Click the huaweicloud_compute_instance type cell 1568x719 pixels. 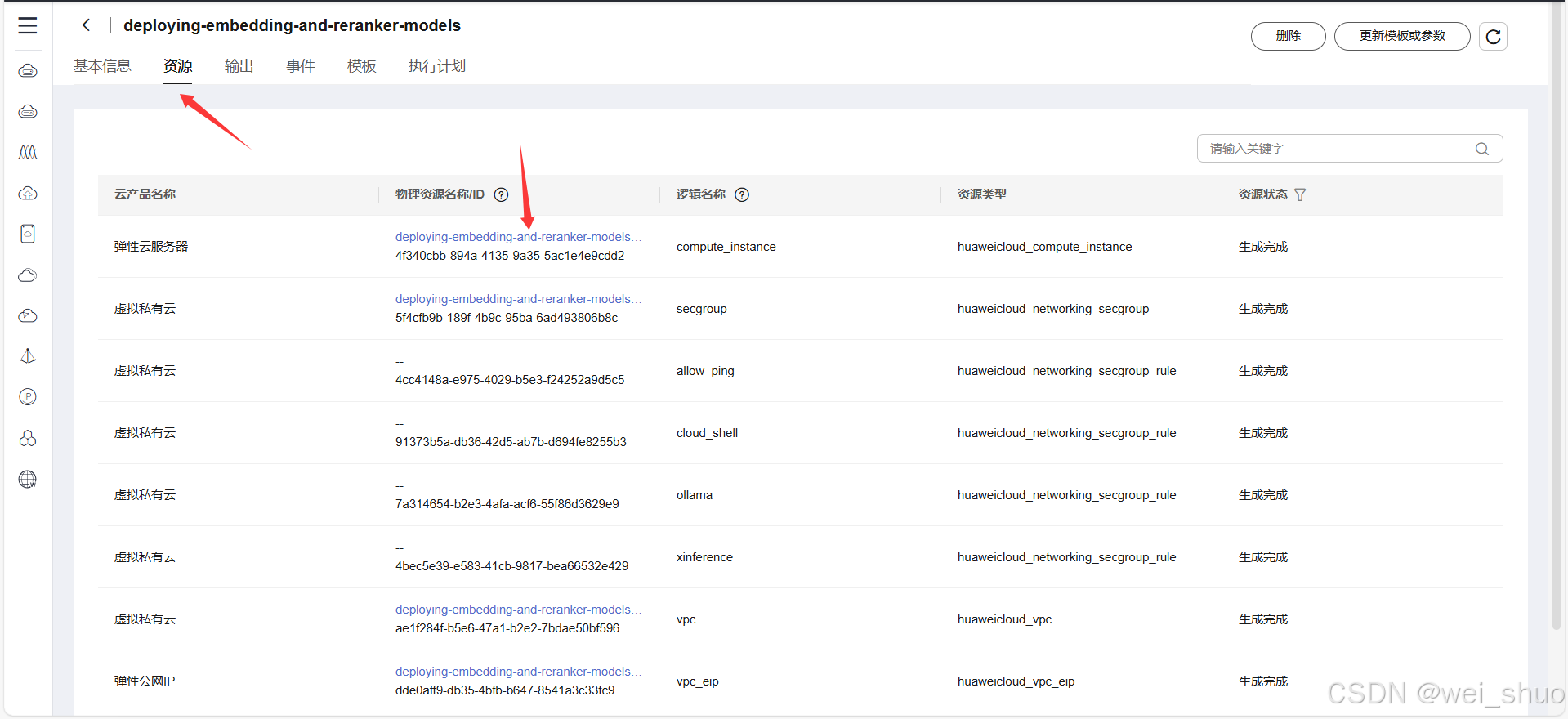coord(1045,247)
